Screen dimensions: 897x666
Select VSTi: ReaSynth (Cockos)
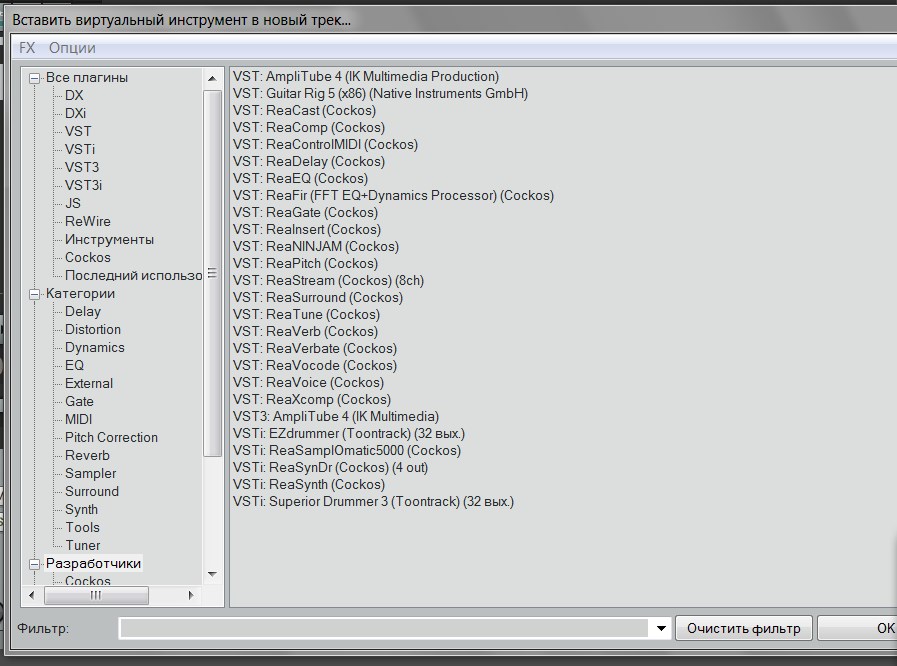point(308,485)
